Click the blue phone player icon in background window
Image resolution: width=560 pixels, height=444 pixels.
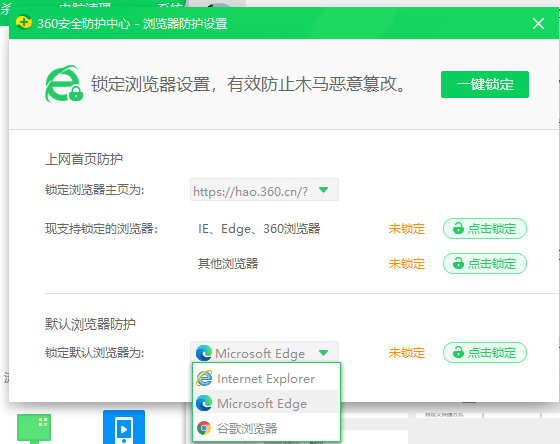point(124,427)
